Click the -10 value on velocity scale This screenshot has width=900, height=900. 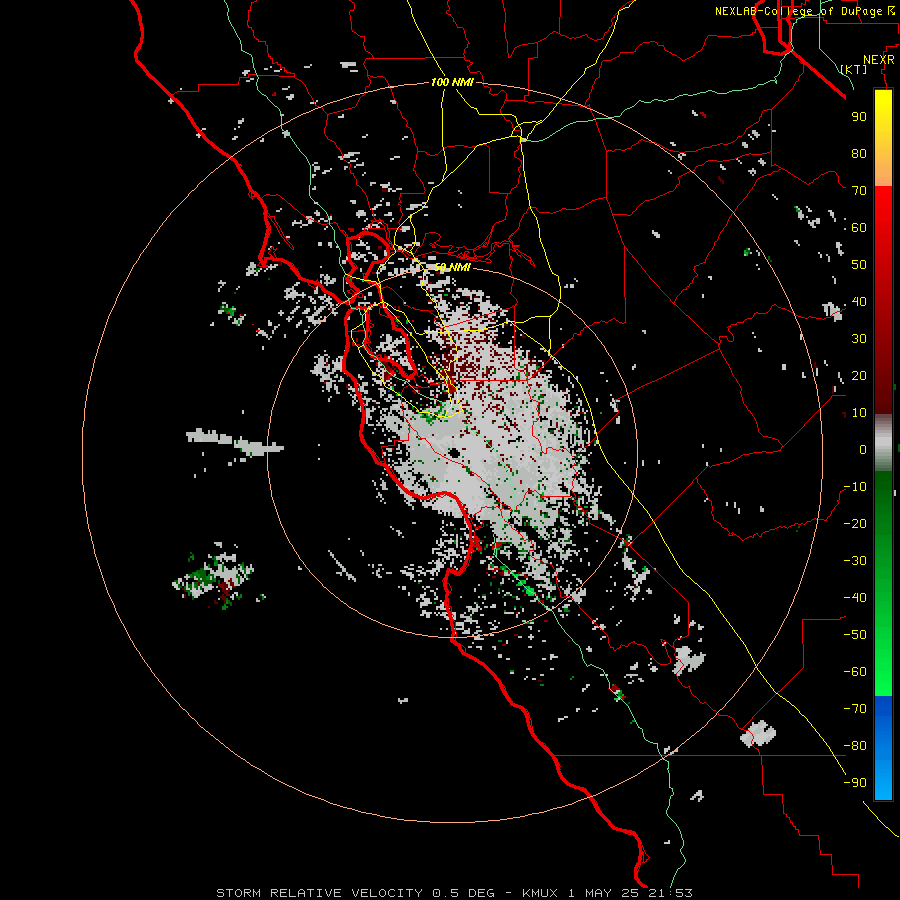(x=855, y=487)
